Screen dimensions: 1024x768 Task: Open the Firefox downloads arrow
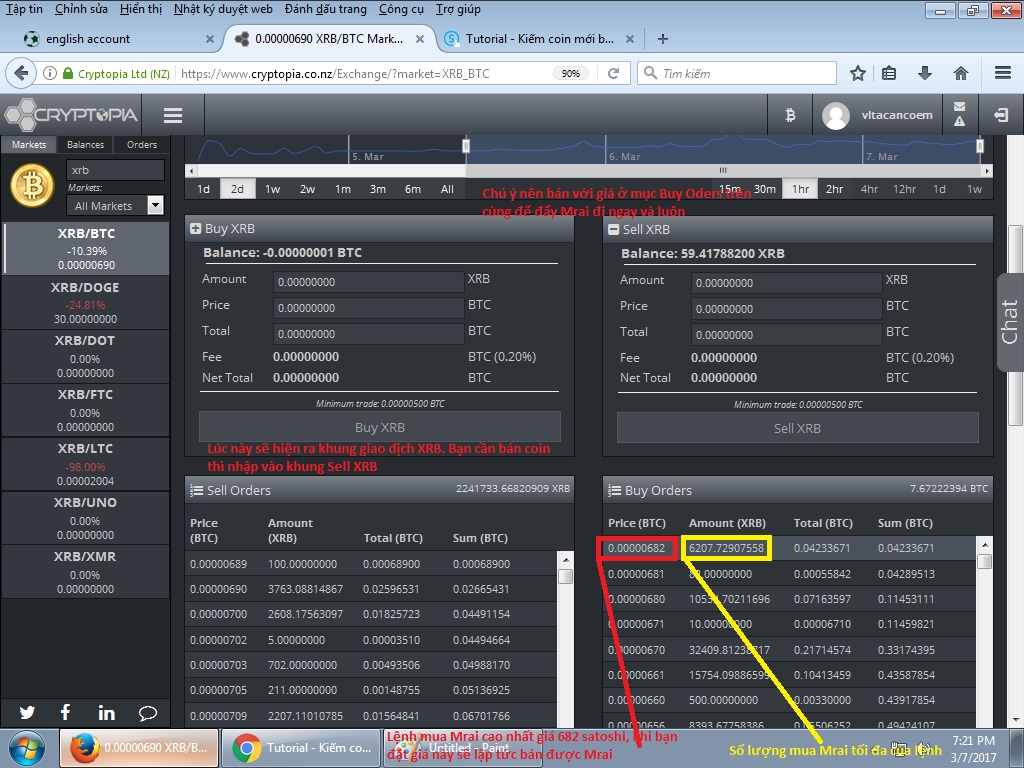pyautogui.click(x=925, y=73)
